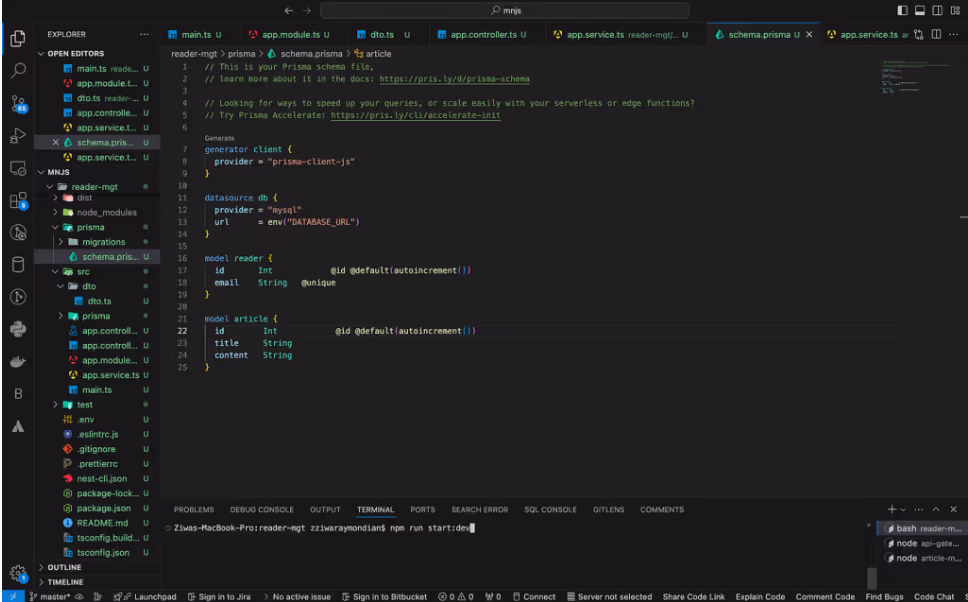Click the Generate code lens

[219, 138]
